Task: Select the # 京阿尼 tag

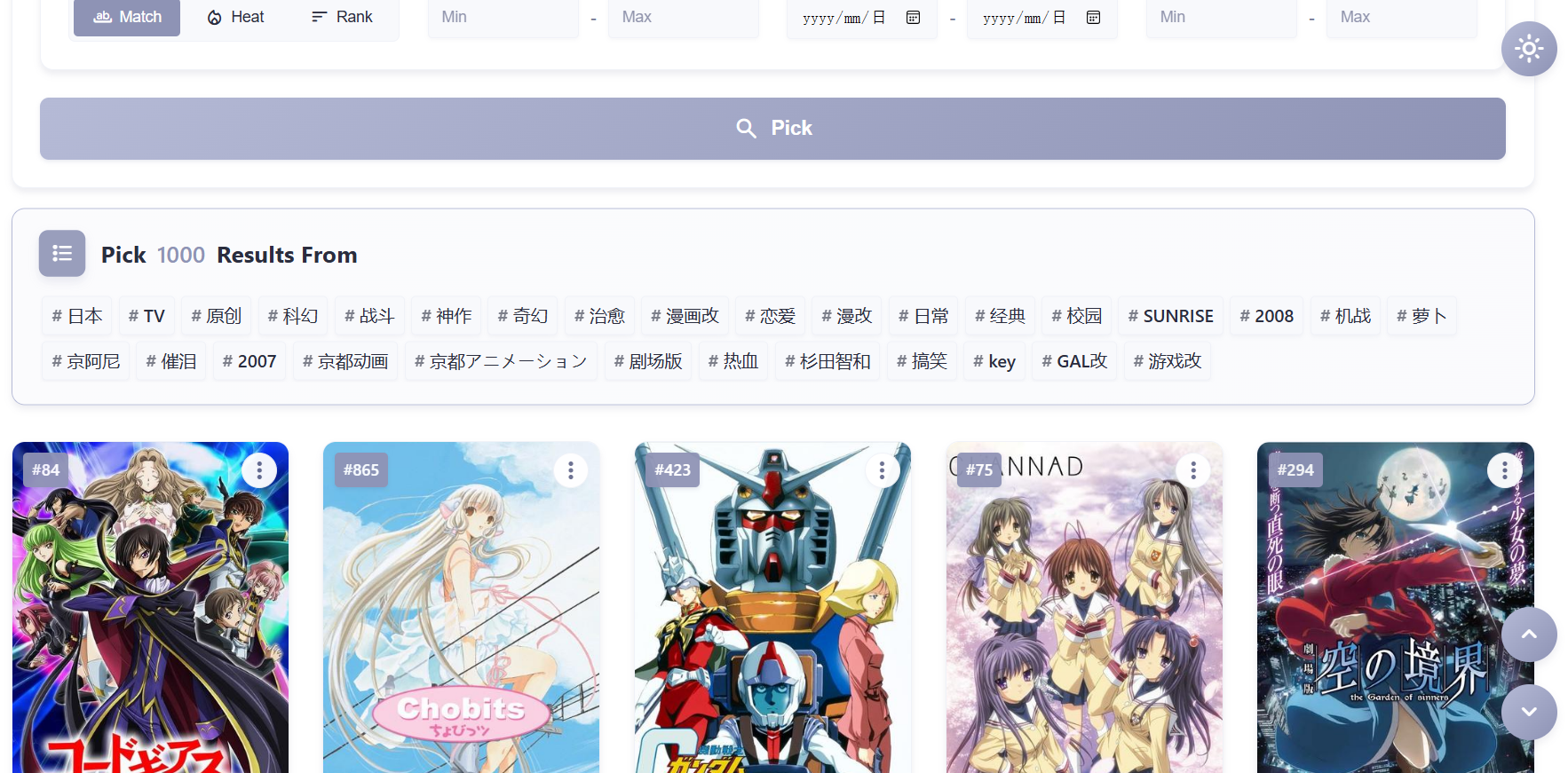Action: coord(85,361)
